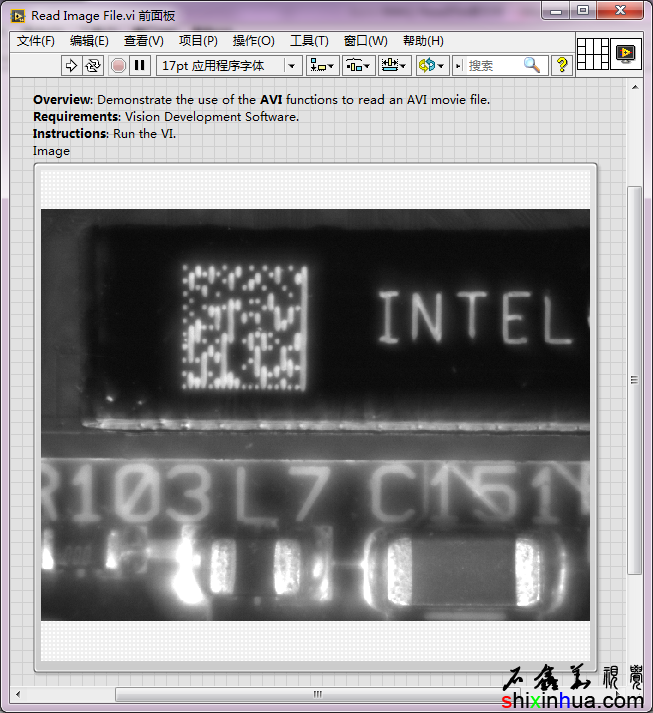Open the 帮助(H) menu
653x713 pixels.
pyautogui.click(x=423, y=41)
